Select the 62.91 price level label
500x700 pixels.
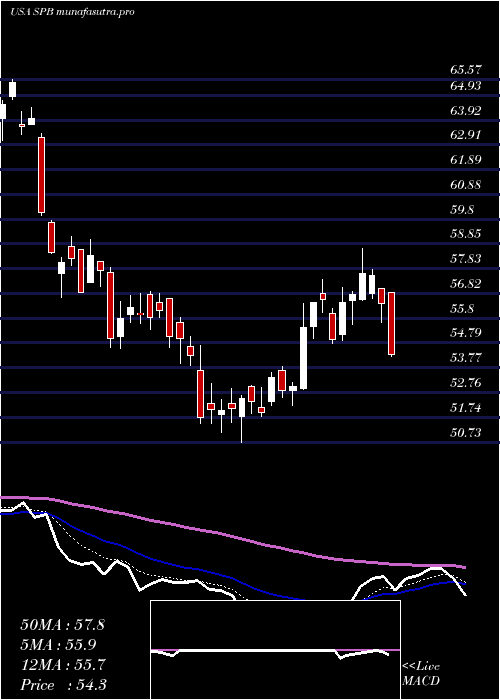pos(466,135)
